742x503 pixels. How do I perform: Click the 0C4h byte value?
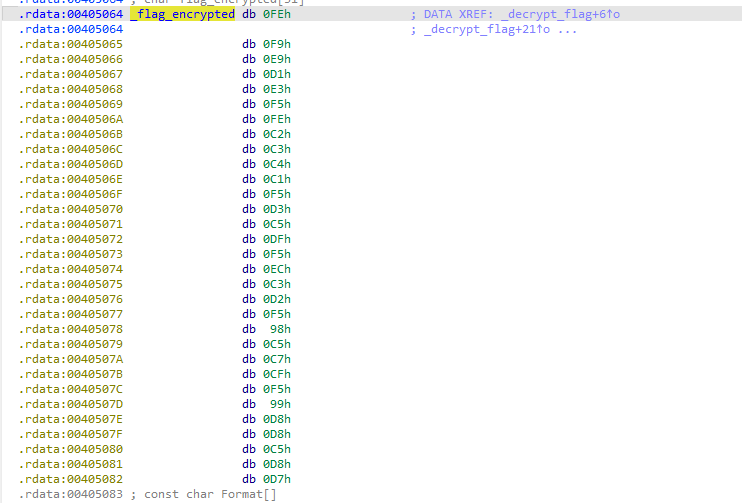pos(277,164)
